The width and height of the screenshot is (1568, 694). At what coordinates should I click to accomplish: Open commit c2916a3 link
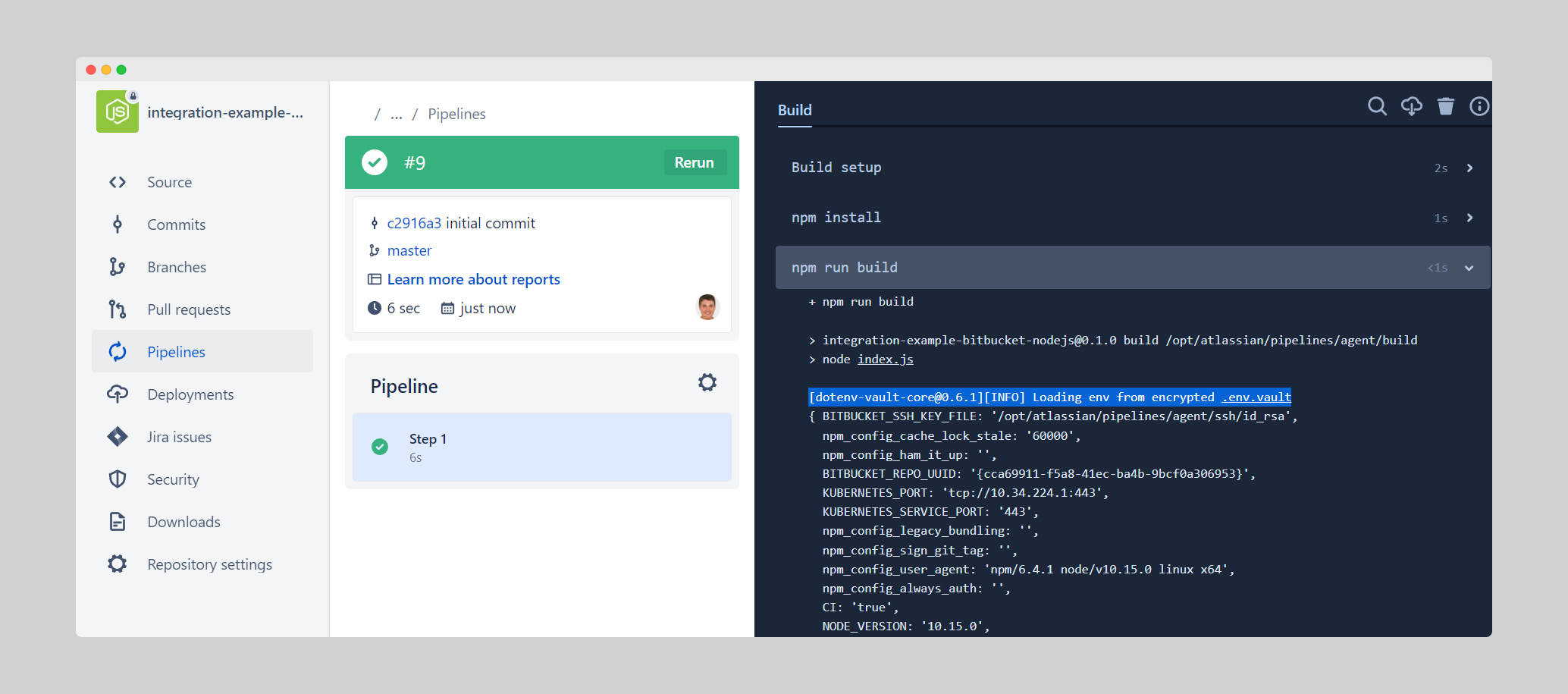point(414,223)
